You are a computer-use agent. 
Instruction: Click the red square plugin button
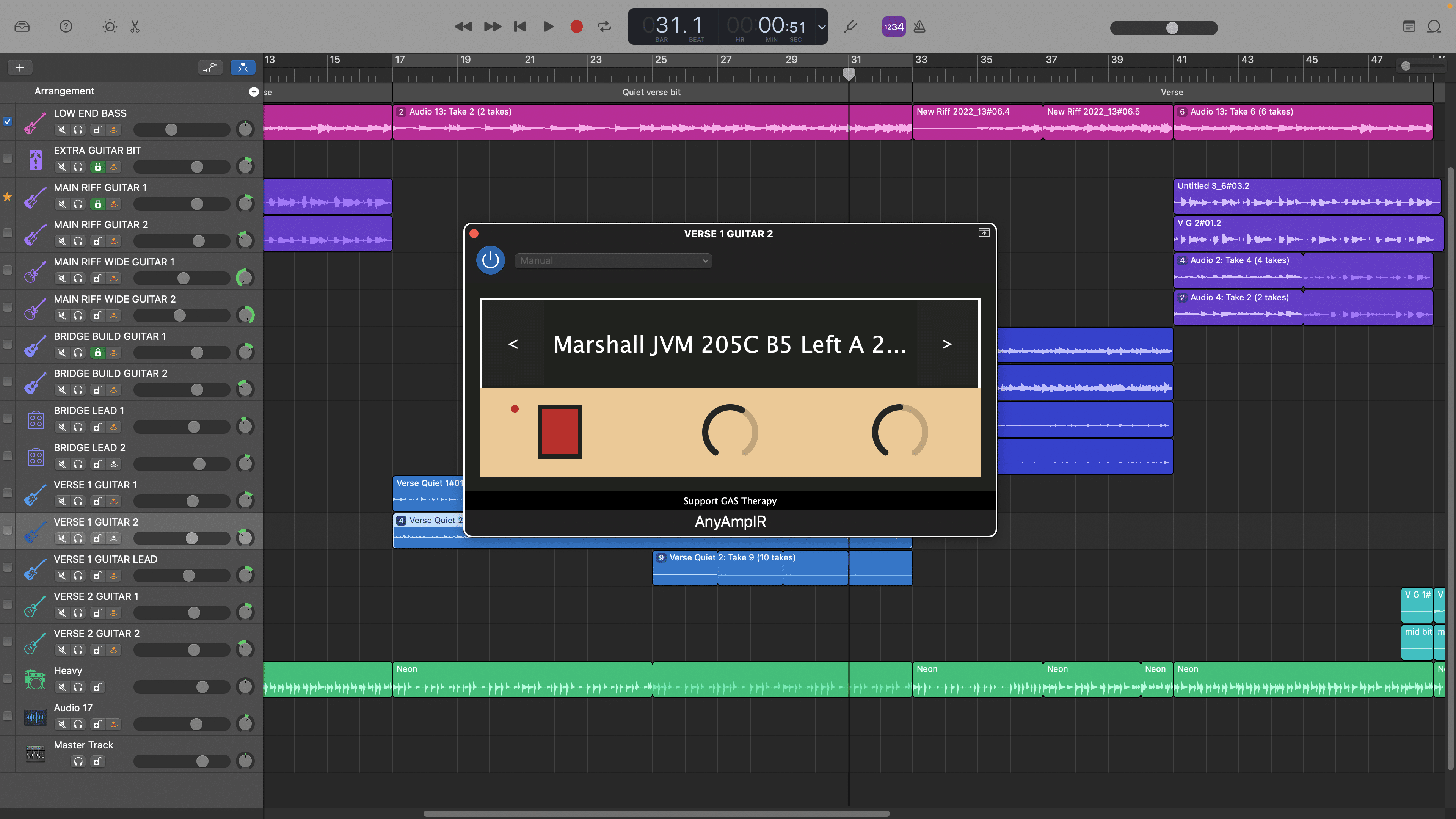pyautogui.click(x=560, y=431)
